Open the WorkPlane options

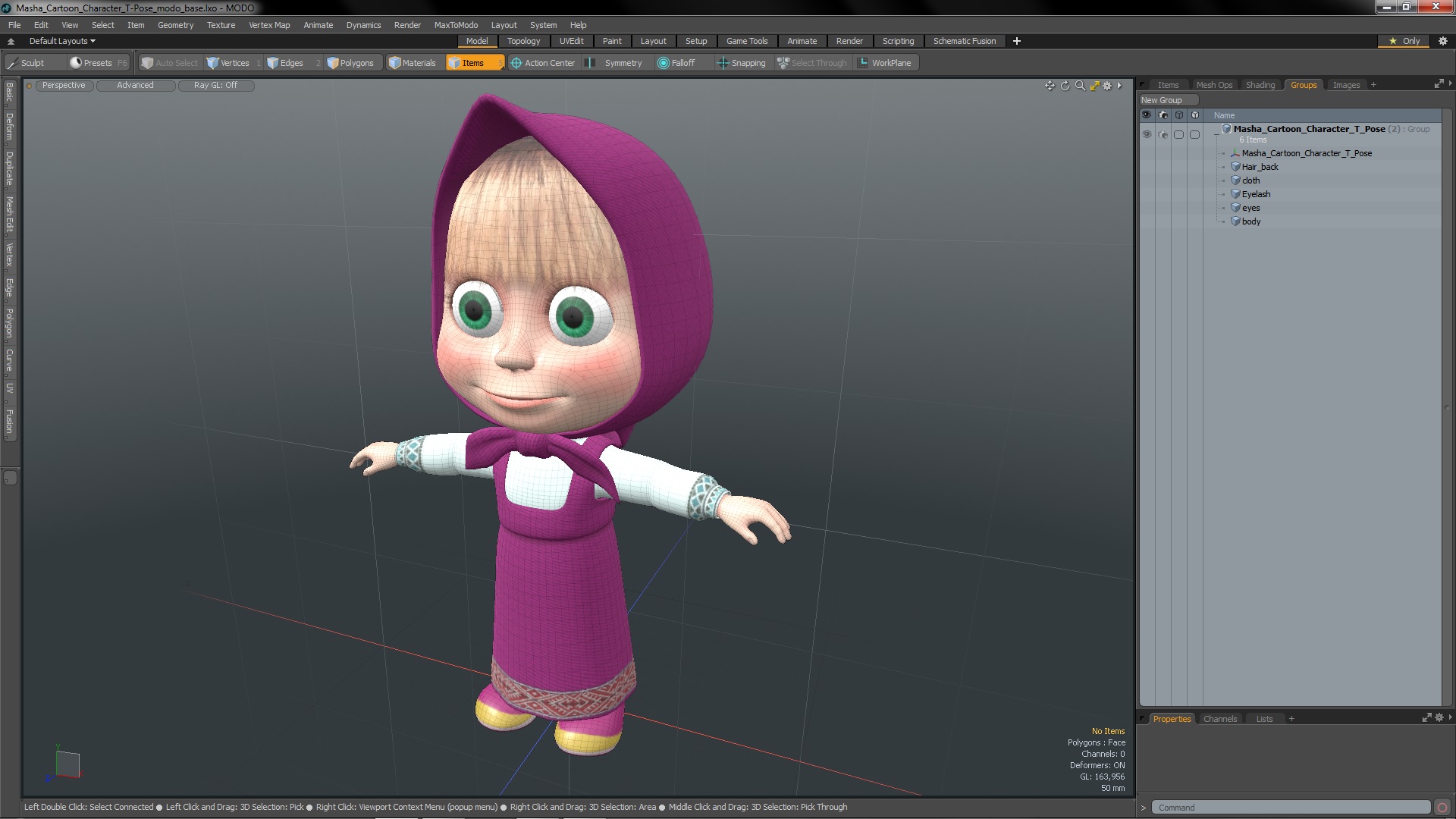click(x=885, y=63)
